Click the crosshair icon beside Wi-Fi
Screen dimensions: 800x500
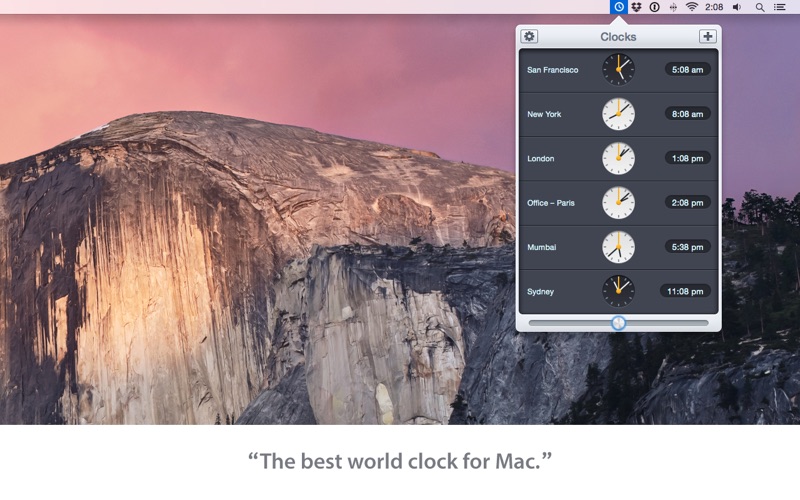[x=673, y=7]
